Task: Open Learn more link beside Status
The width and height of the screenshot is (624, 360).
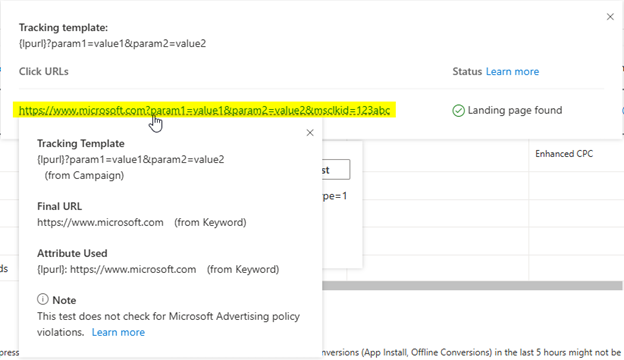Action: (512, 72)
